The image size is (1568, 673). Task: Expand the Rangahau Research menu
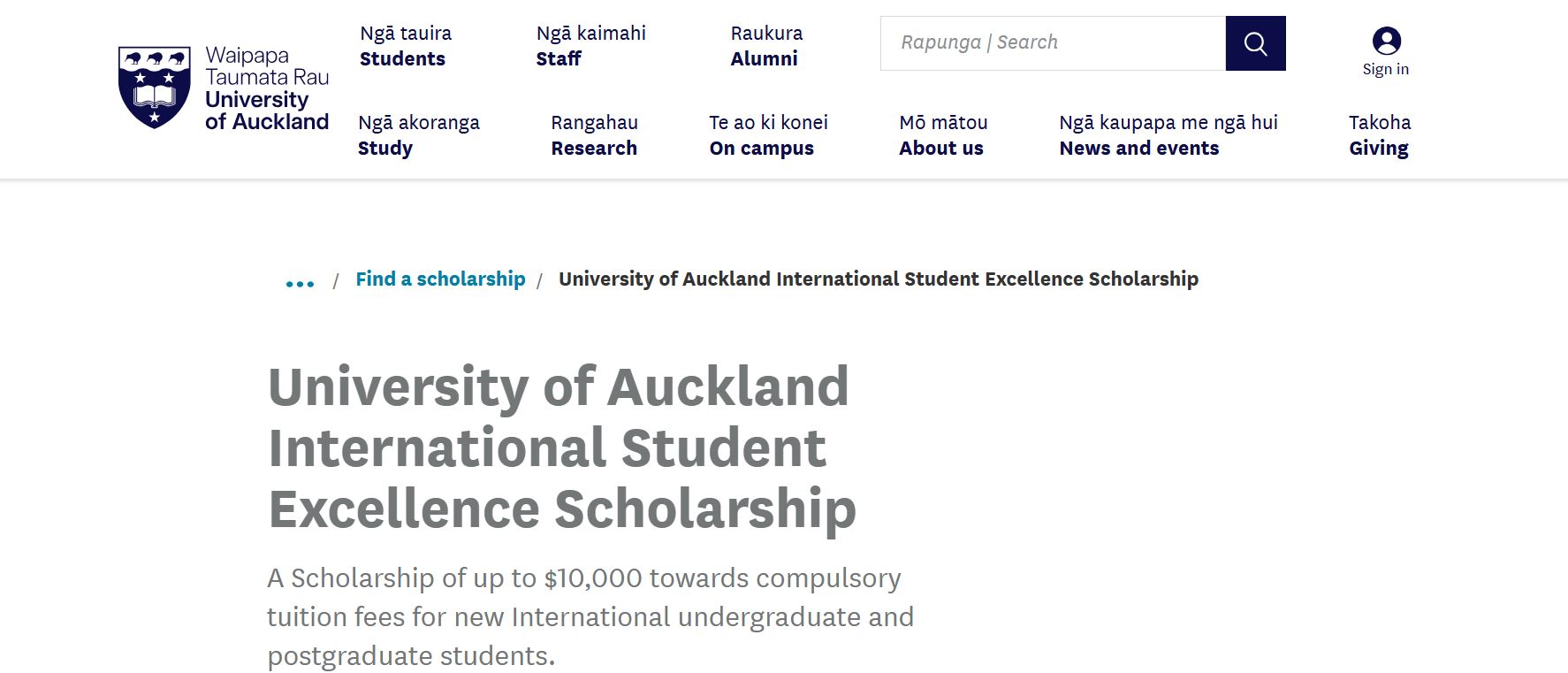pyautogui.click(x=594, y=135)
